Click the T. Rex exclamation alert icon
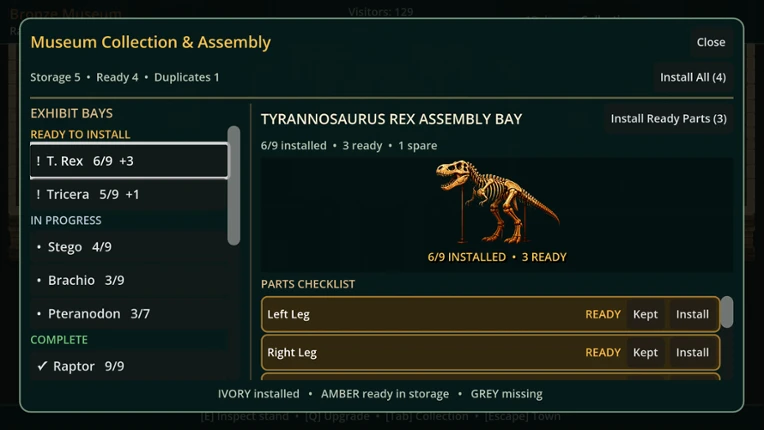The width and height of the screenshot is (764, 430). click(38, 161)
